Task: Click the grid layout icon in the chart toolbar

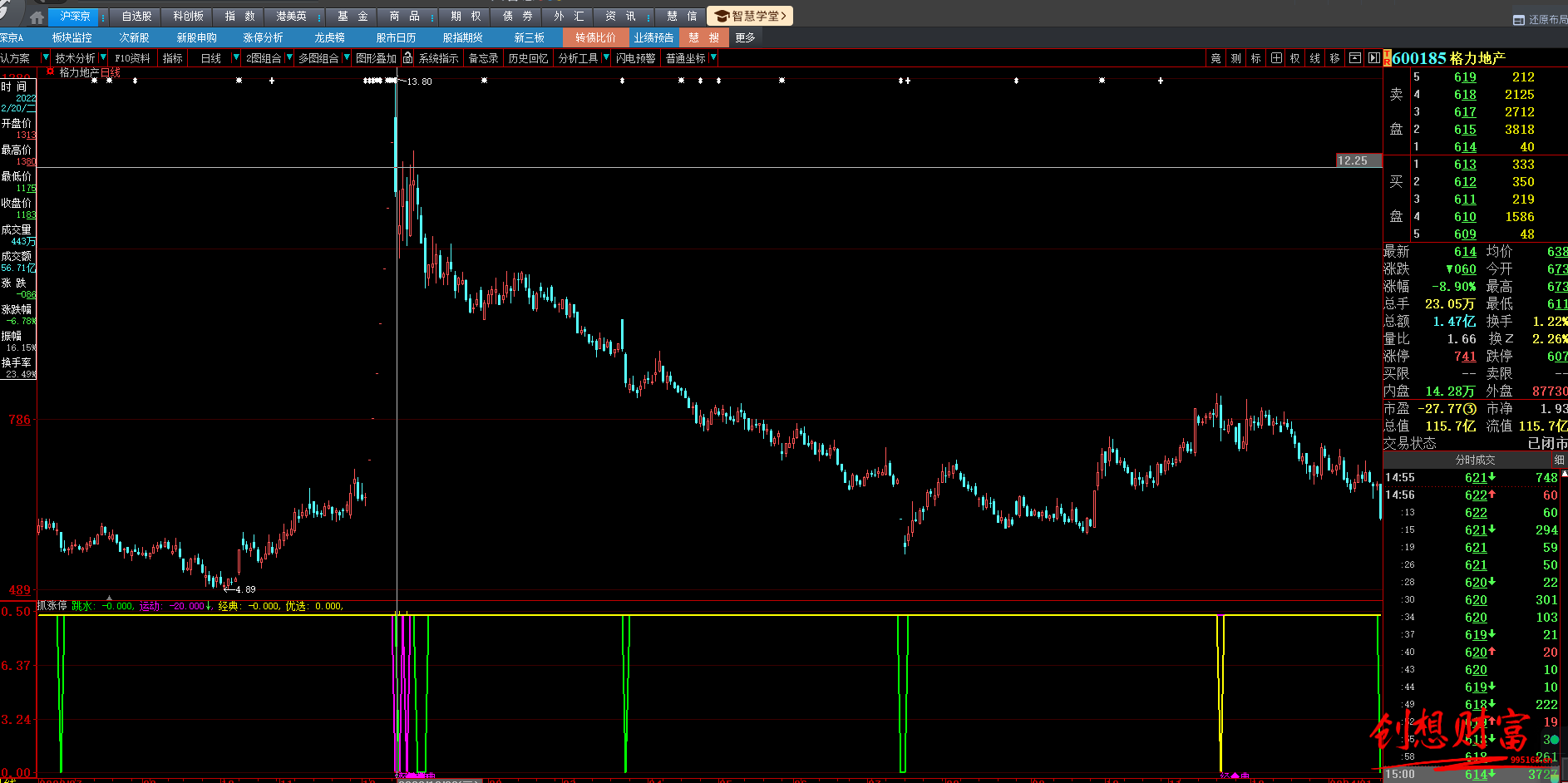Action: click(x=1276, y=58)
